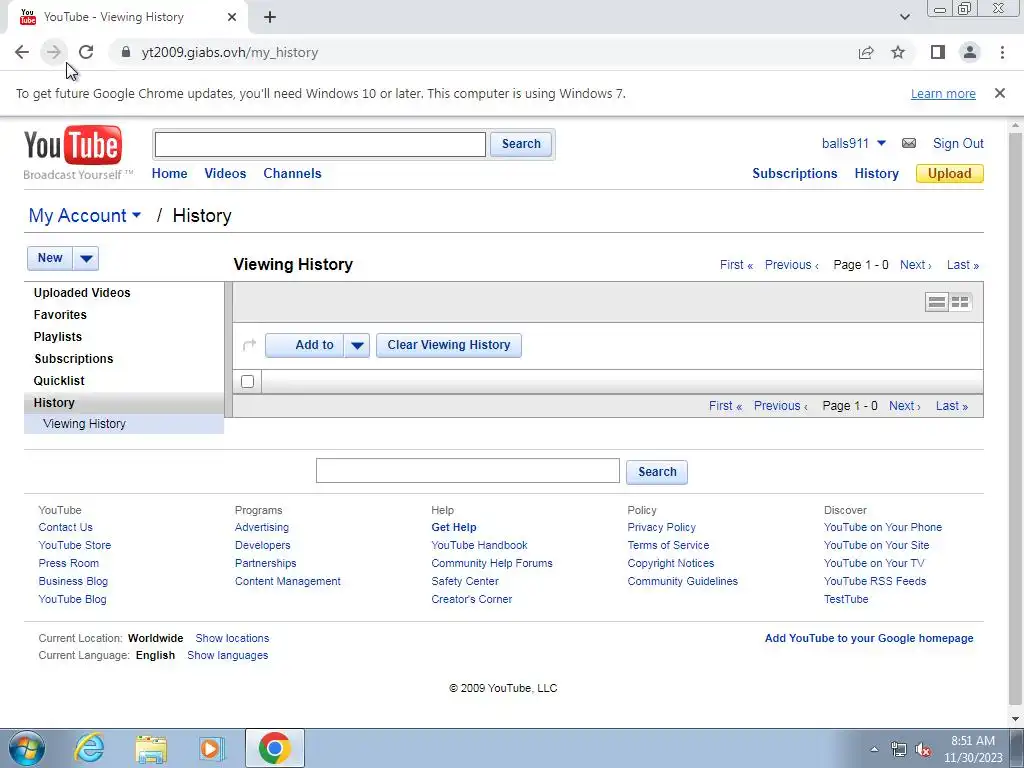Click the browser forward arrow
Screen dimensions: 1024x768
tap(54, 52)
